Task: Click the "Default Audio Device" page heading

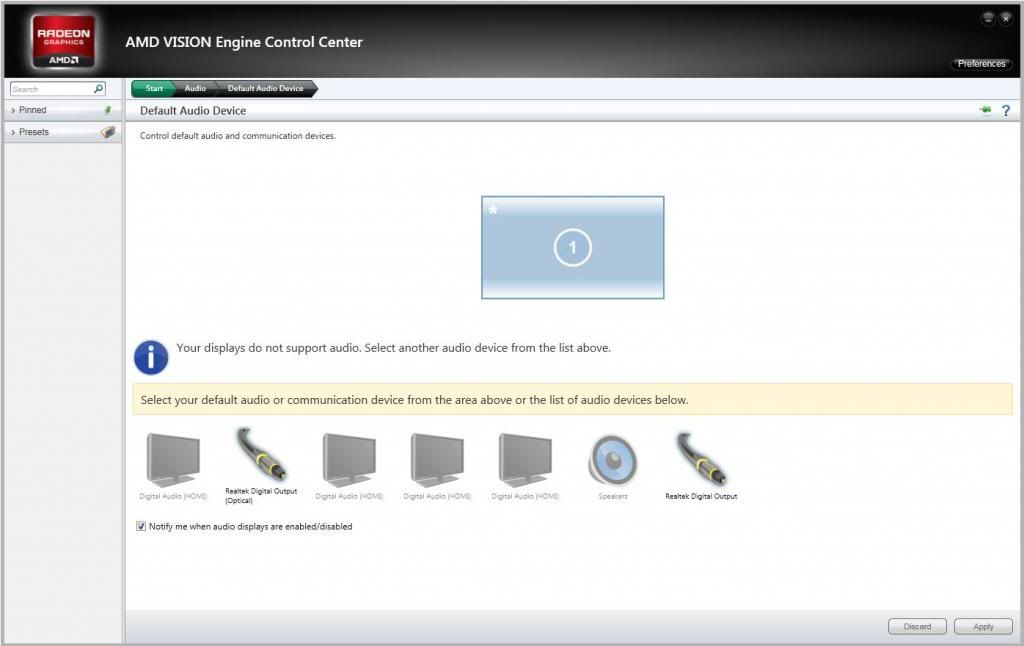Action: (193, 111)
